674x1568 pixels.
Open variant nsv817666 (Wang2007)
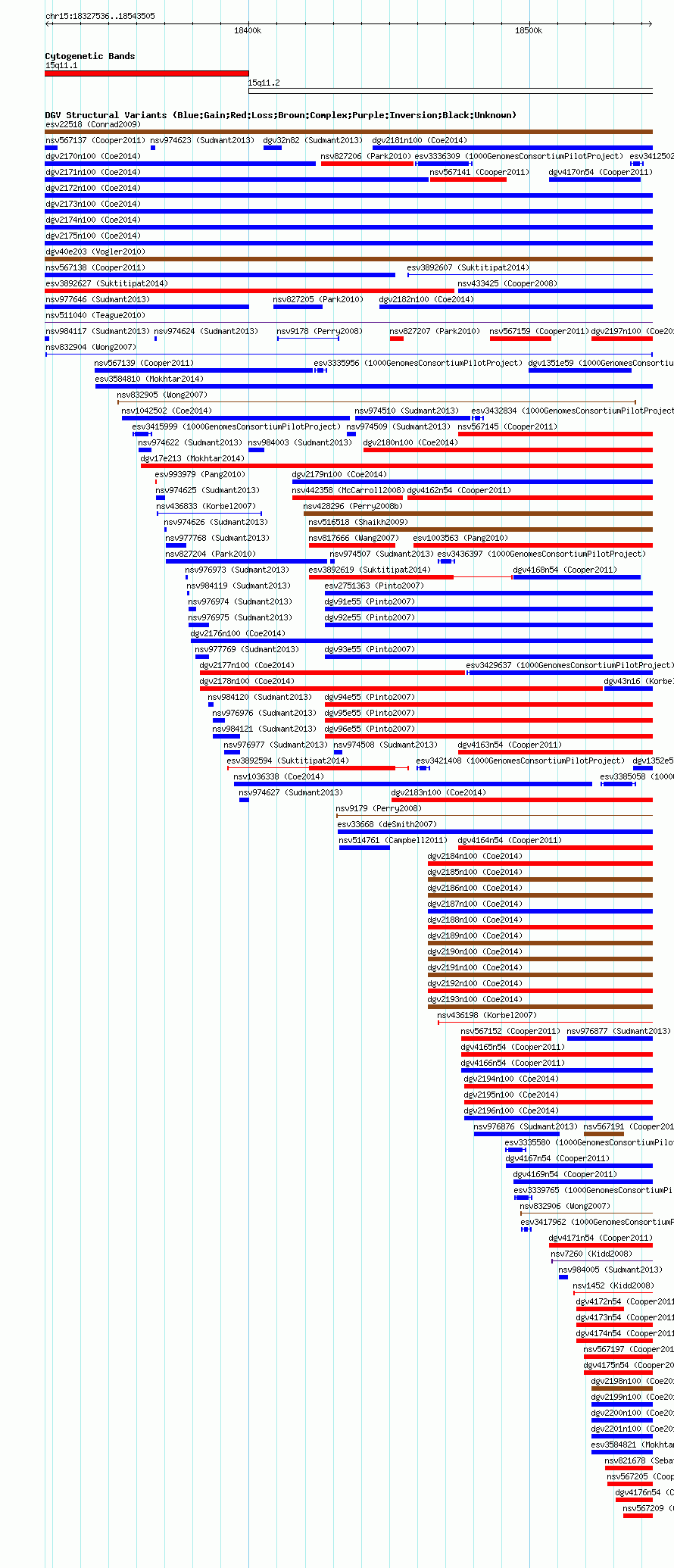click(x=354, y=538)
